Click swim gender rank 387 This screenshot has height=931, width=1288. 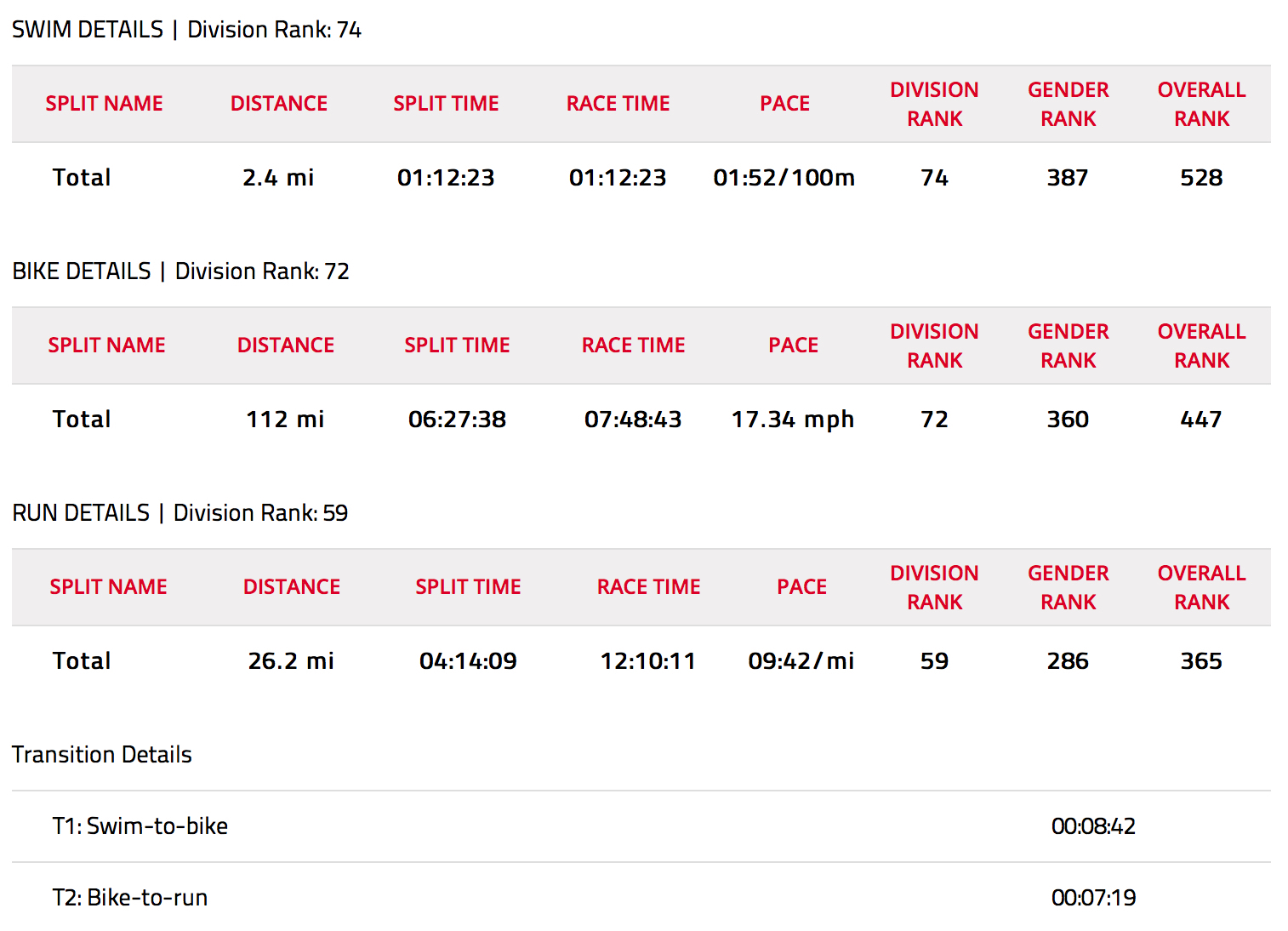coord(1068,177)
